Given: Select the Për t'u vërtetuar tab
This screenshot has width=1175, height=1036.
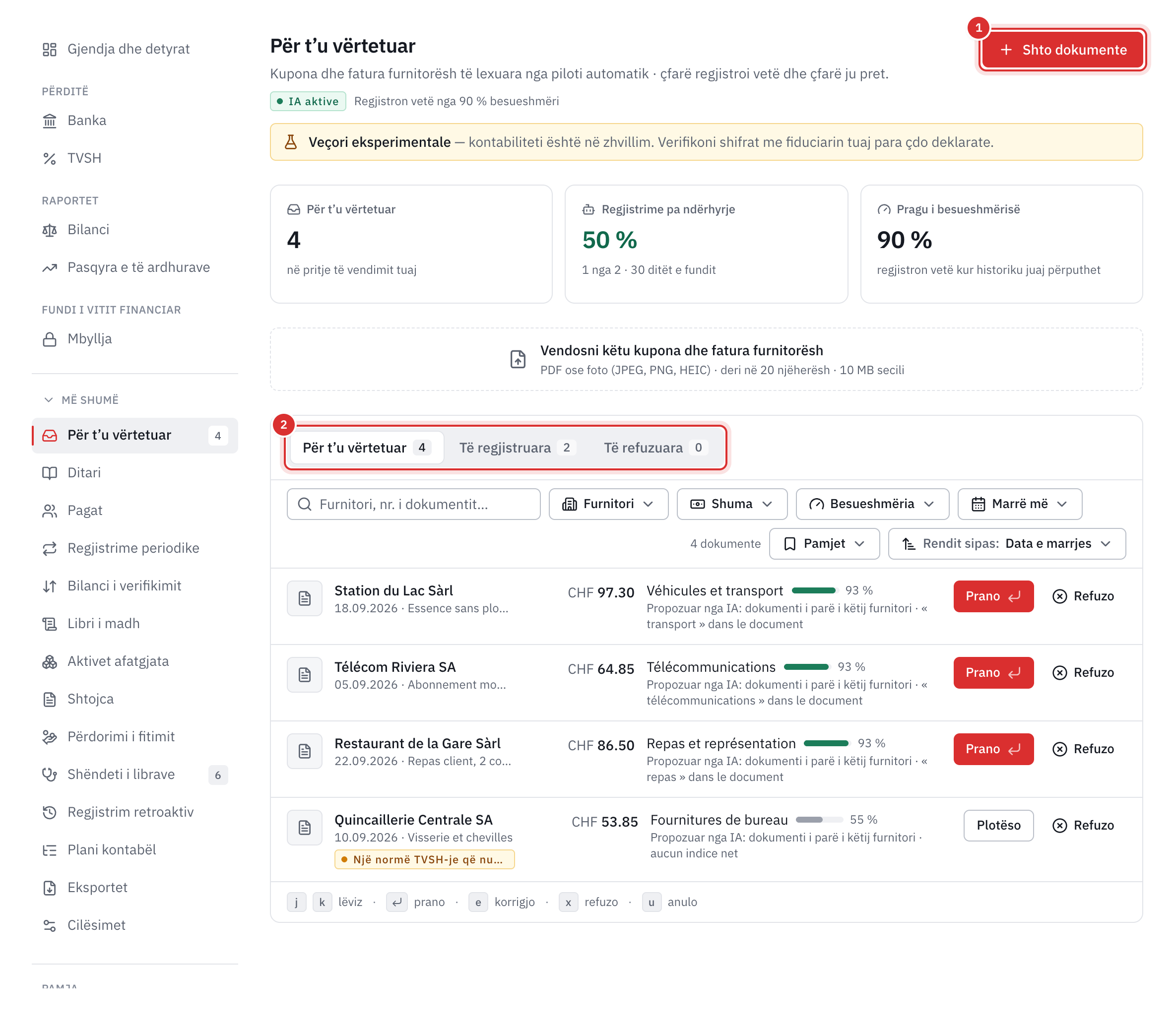Looking at the screenshot, I should [366, 448].
